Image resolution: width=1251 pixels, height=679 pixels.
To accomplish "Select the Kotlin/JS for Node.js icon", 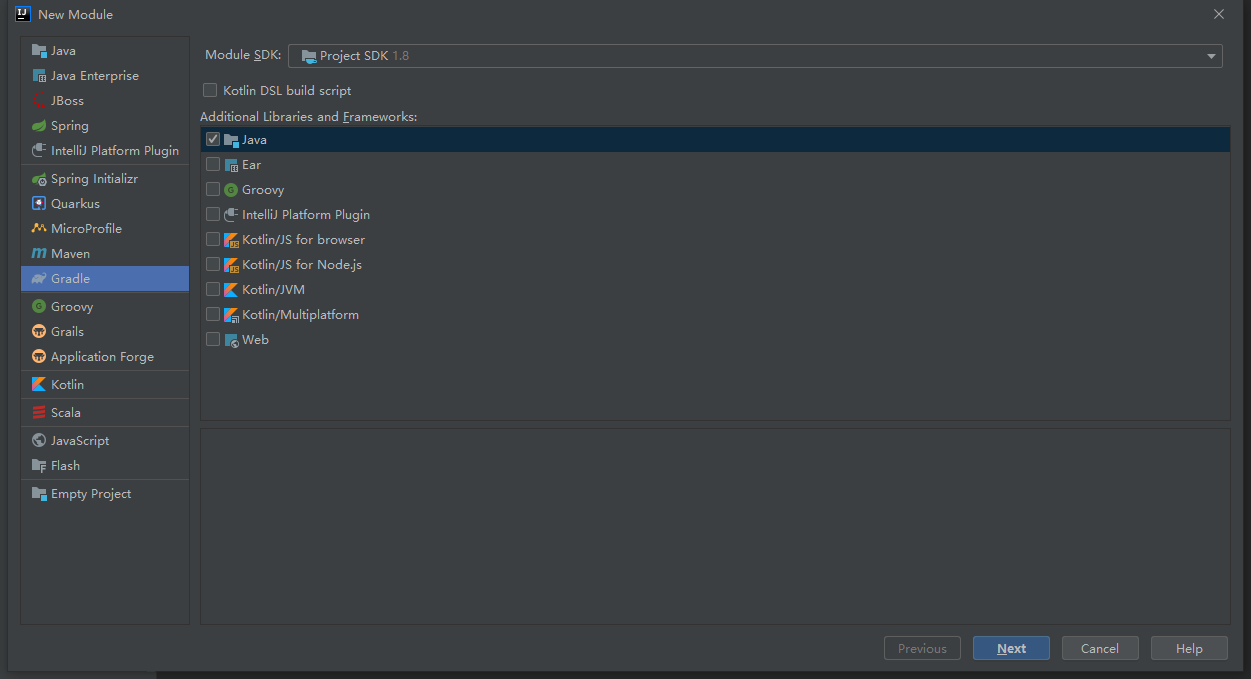I will 231,265.
